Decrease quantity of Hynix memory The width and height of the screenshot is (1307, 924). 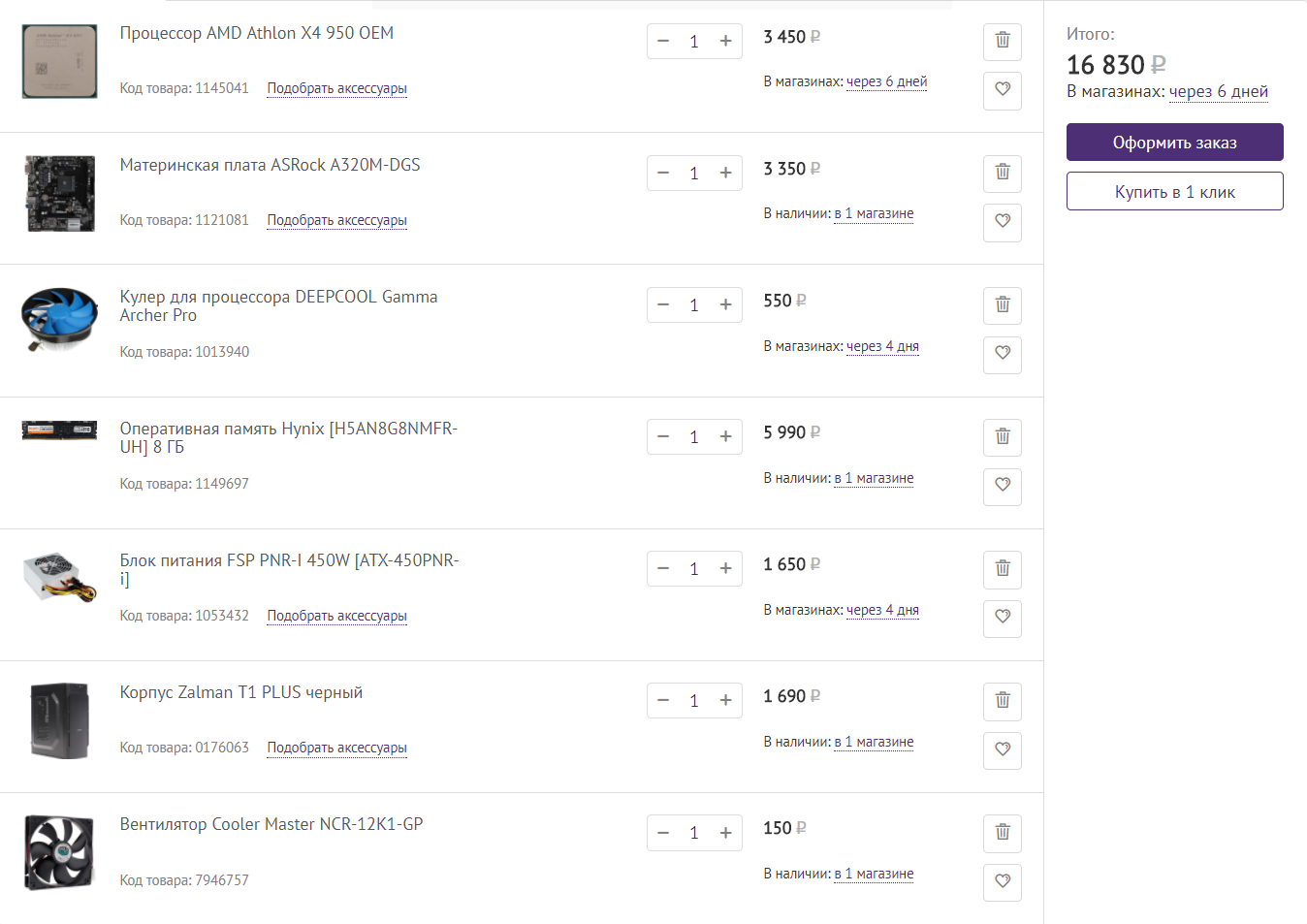pyautogui.click(x=663, y=436)
